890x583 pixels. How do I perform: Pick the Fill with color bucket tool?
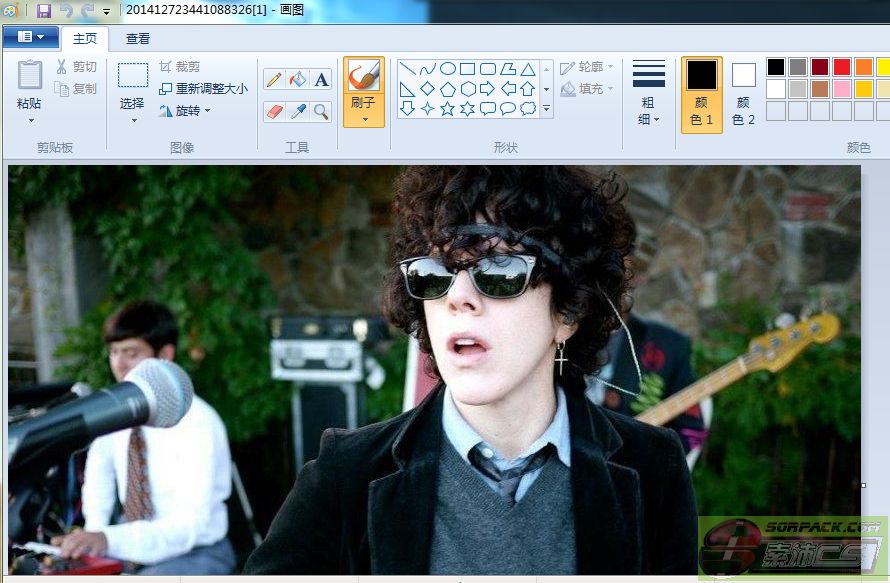point(298,79)
